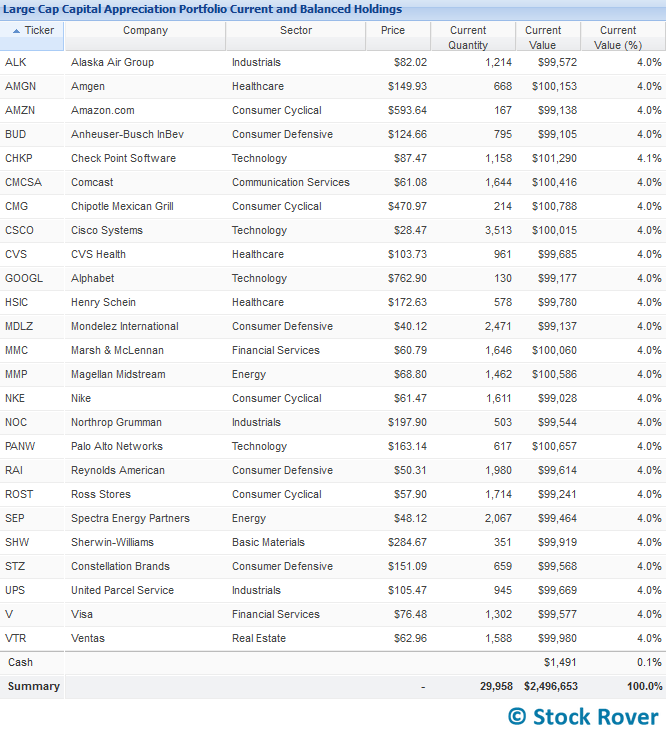Click the ascending sort arrow beside Ticker

(16, 31)
